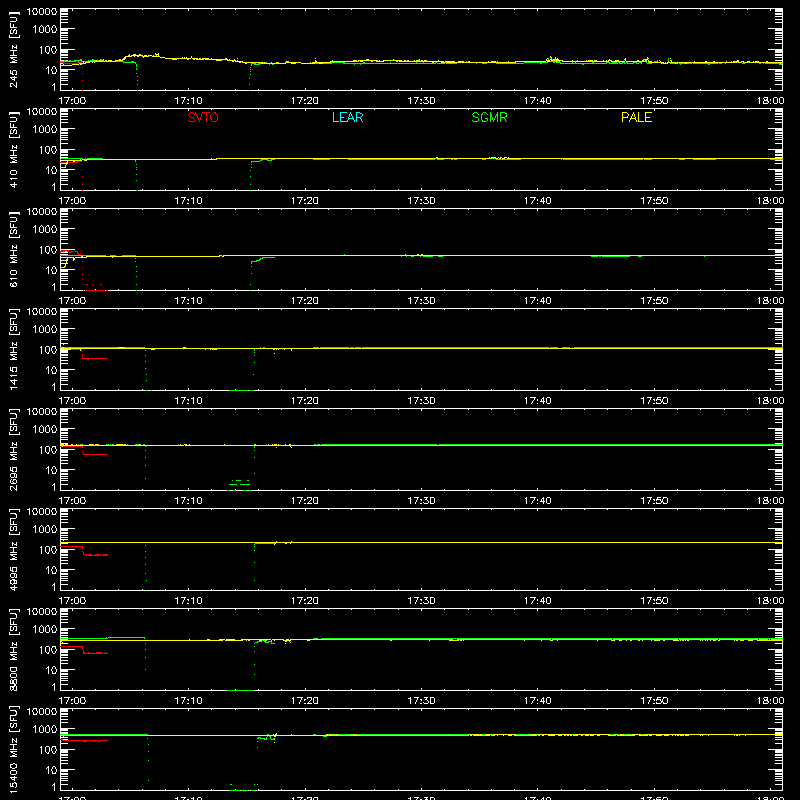Select the 610 MHz [SFU] axis label
The width and height of the screenshot is (800, 800).
[x=14, y=250]
